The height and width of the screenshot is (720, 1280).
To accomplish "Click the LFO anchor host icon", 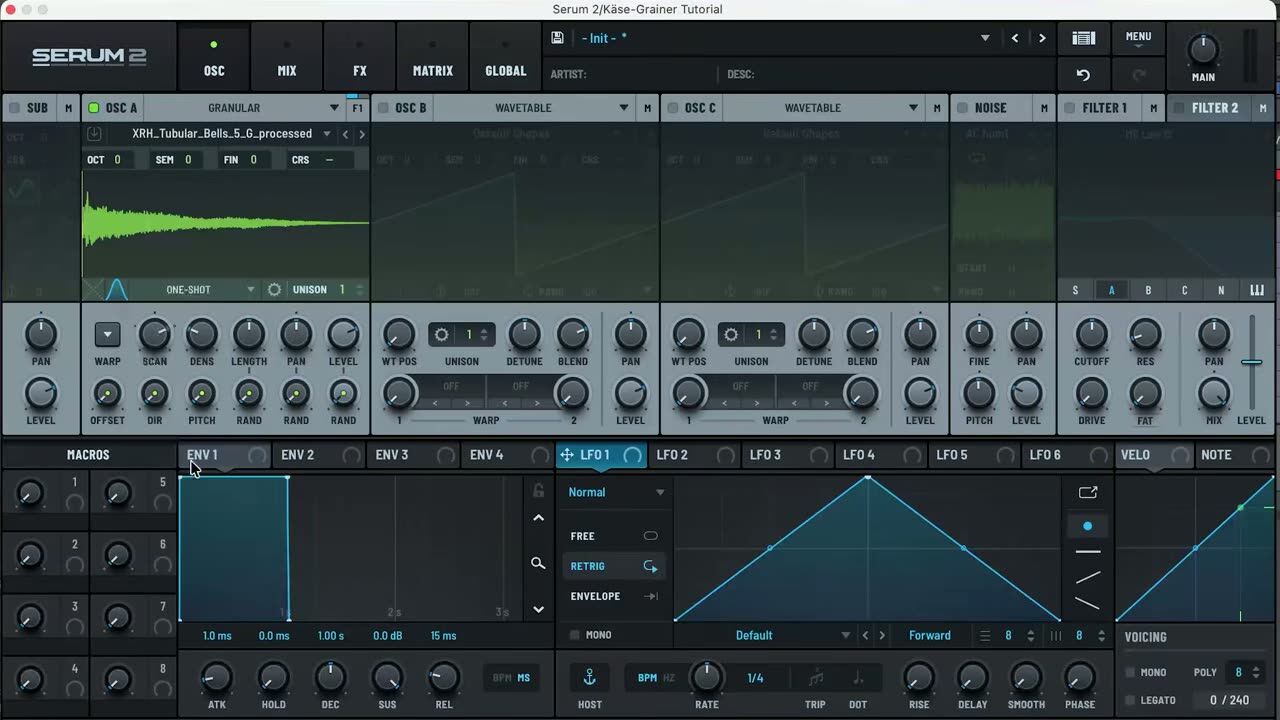I will (590, 678).
